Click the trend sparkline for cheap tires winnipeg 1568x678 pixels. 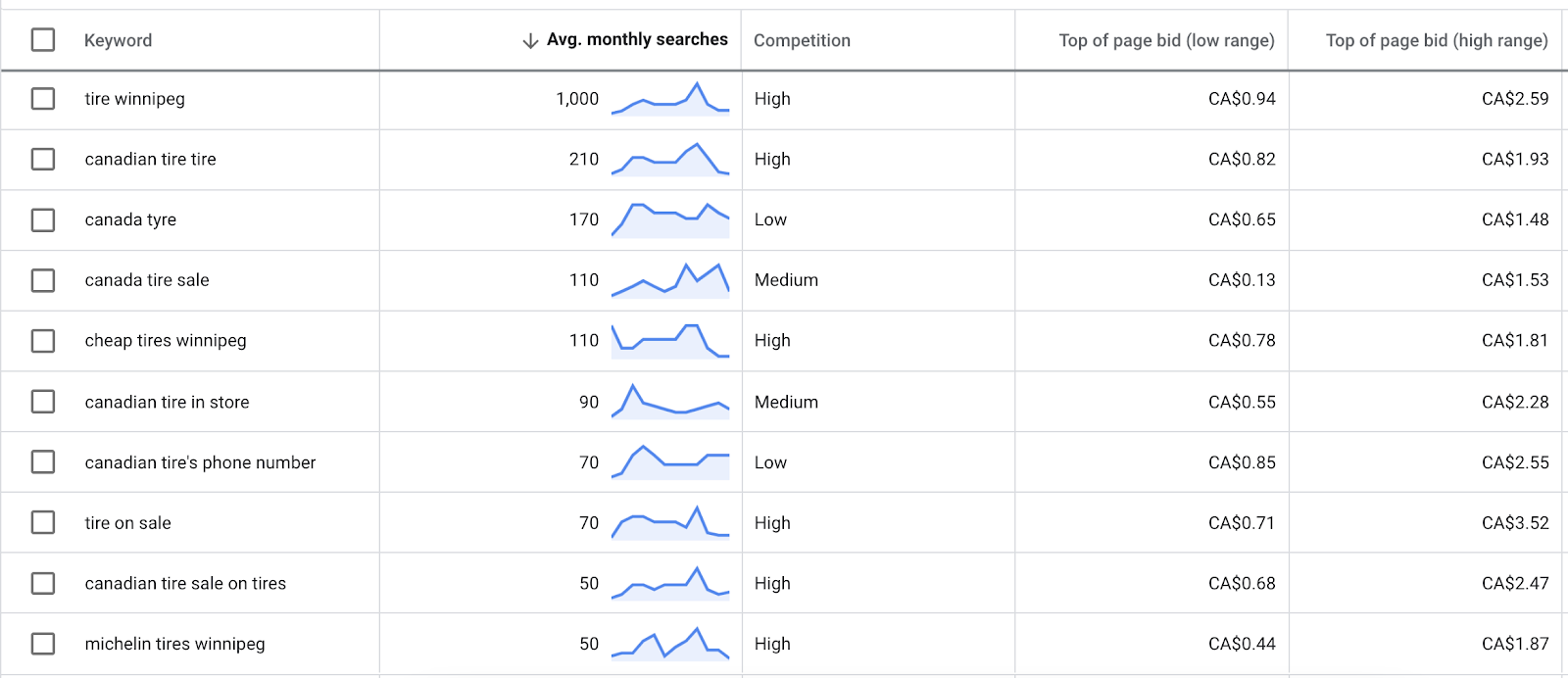pos(670,341)
